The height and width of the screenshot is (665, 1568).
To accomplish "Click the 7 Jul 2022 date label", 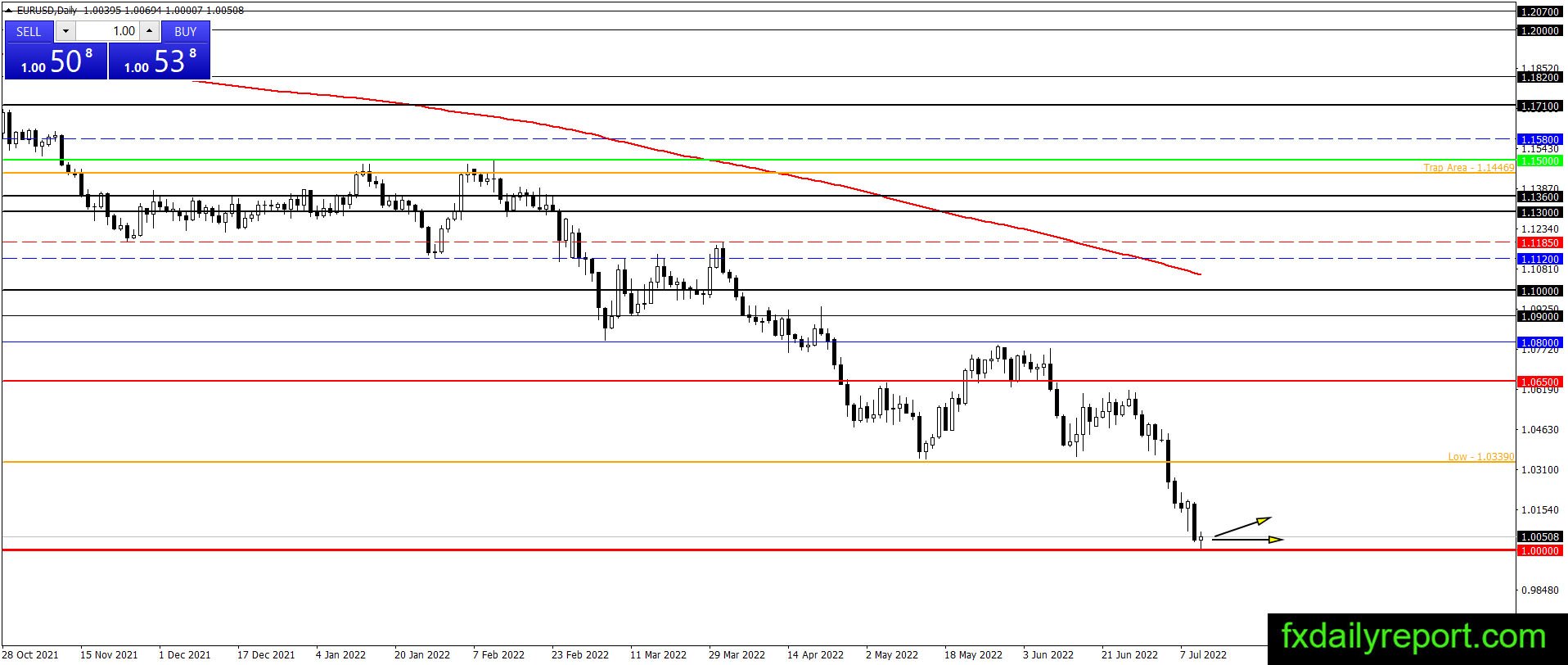I will [x=1203, y=654].
